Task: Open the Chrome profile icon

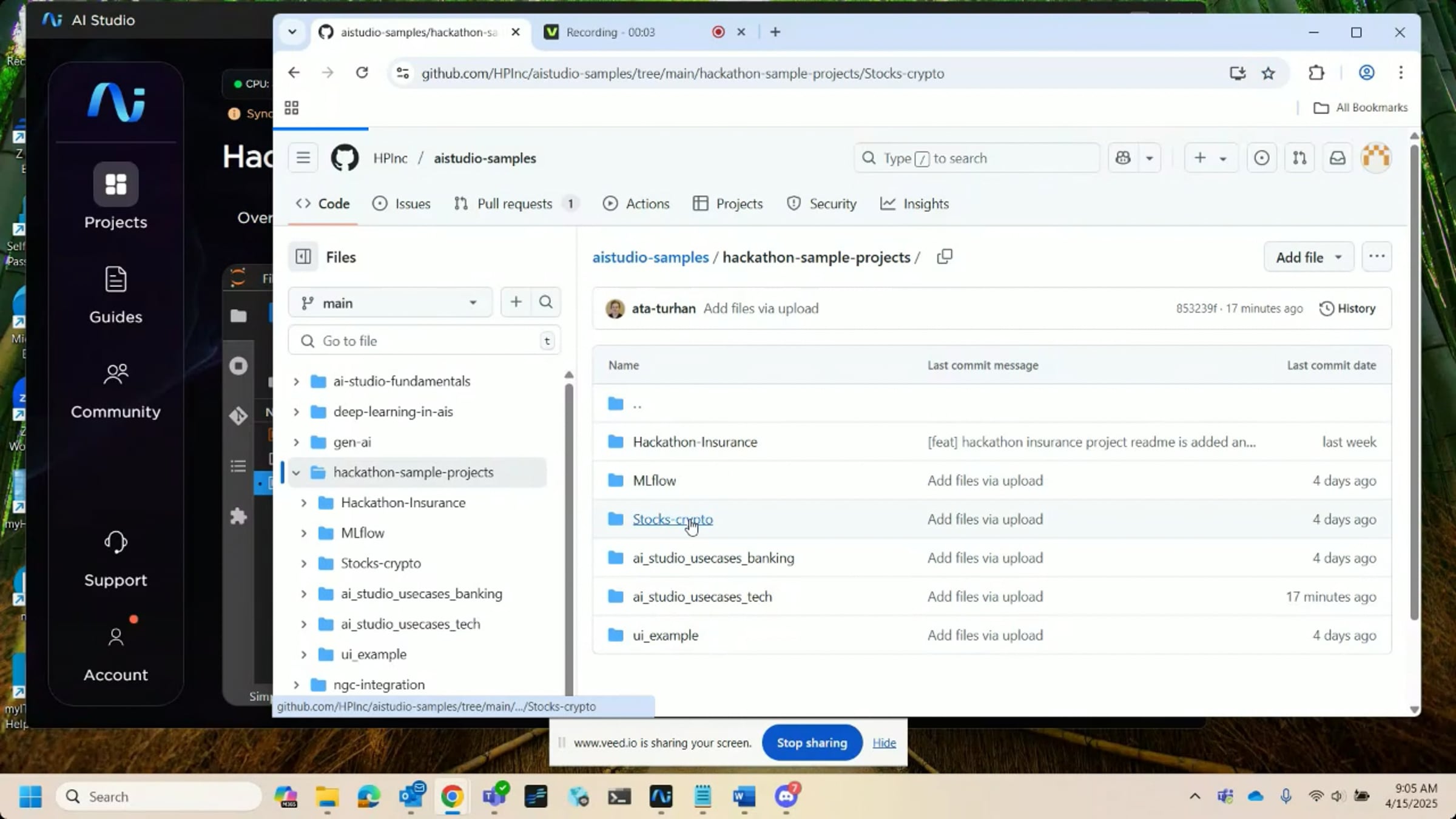Action: pyautogui.click(x=1366, y=73)
